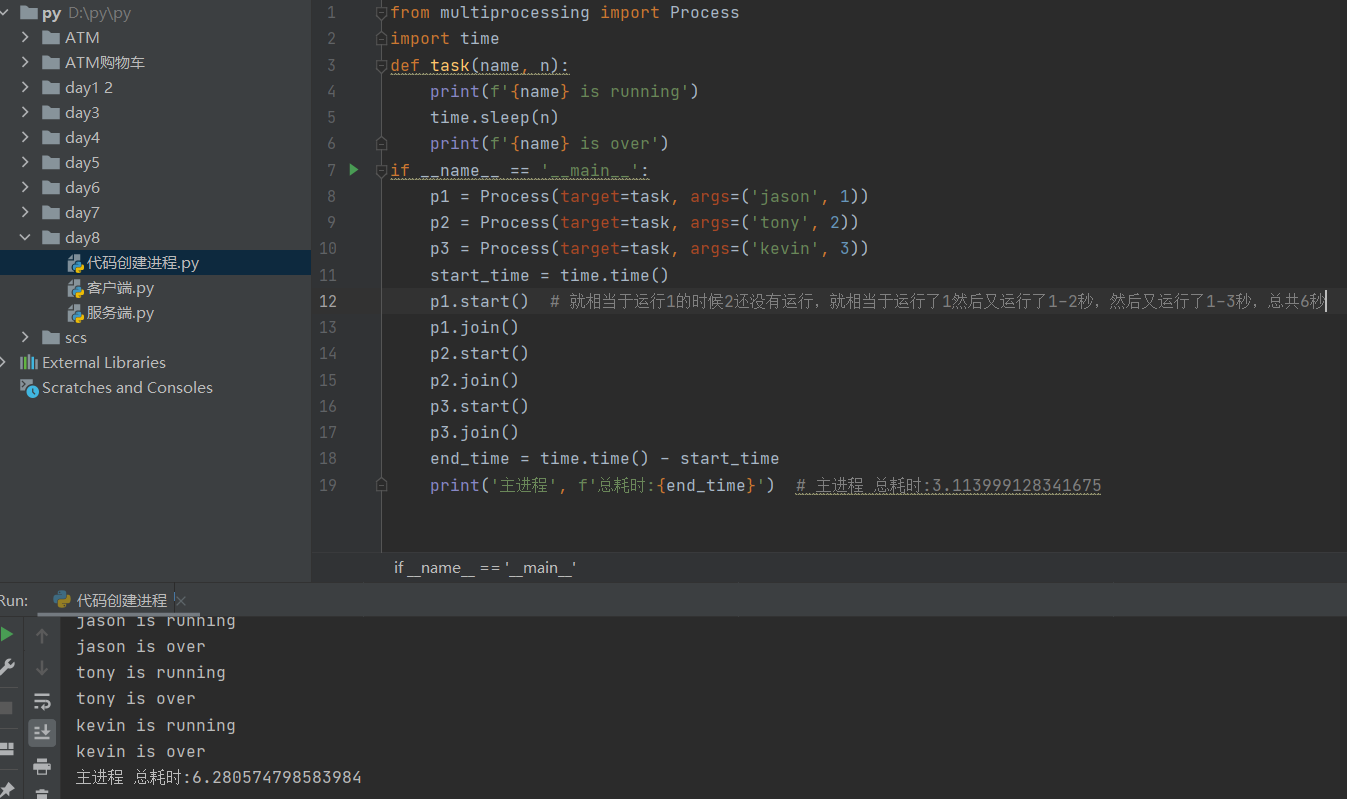The image size is (1347, 799).
Task: Click the if __name__ breadcrumb below editor
Action: [x=485, y=568]
